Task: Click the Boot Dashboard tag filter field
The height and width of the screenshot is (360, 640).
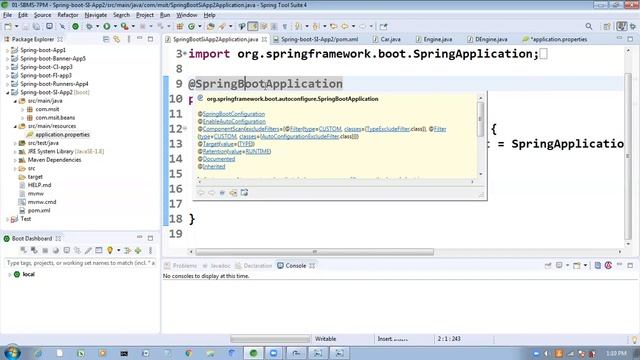Action: [x=80, y=263]
